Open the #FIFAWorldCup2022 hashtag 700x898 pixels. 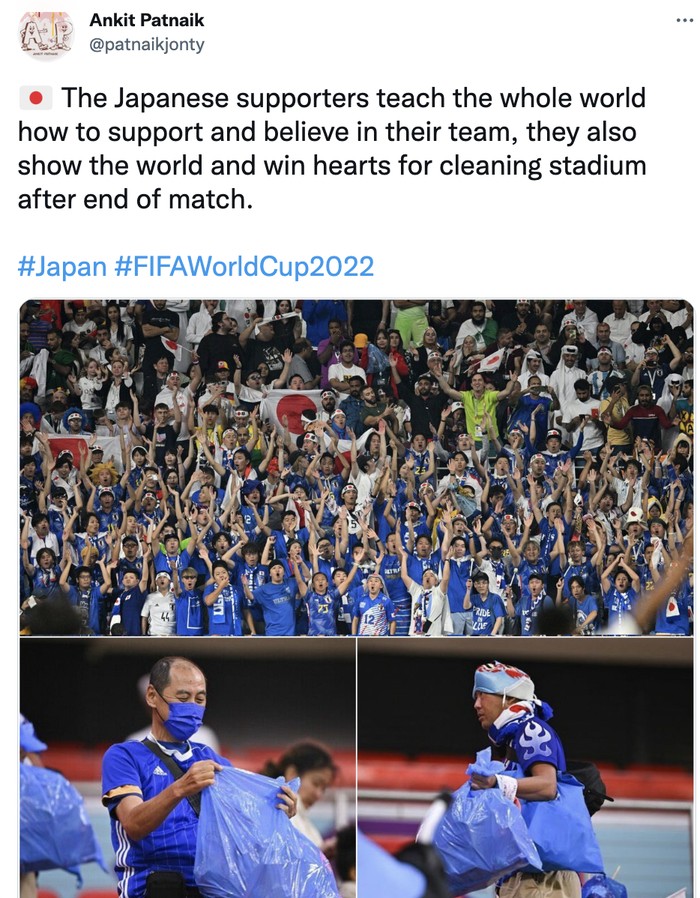click(x=244, y=266)
